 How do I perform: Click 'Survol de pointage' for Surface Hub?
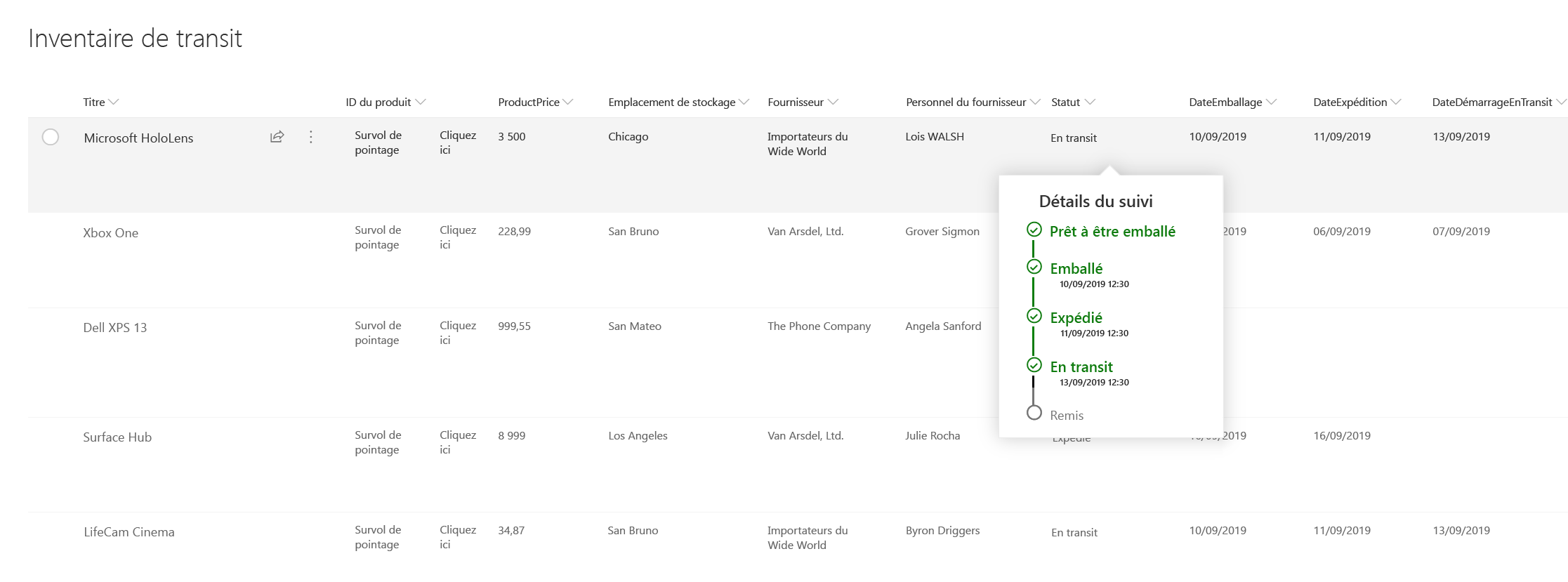(x=378, y=442)
